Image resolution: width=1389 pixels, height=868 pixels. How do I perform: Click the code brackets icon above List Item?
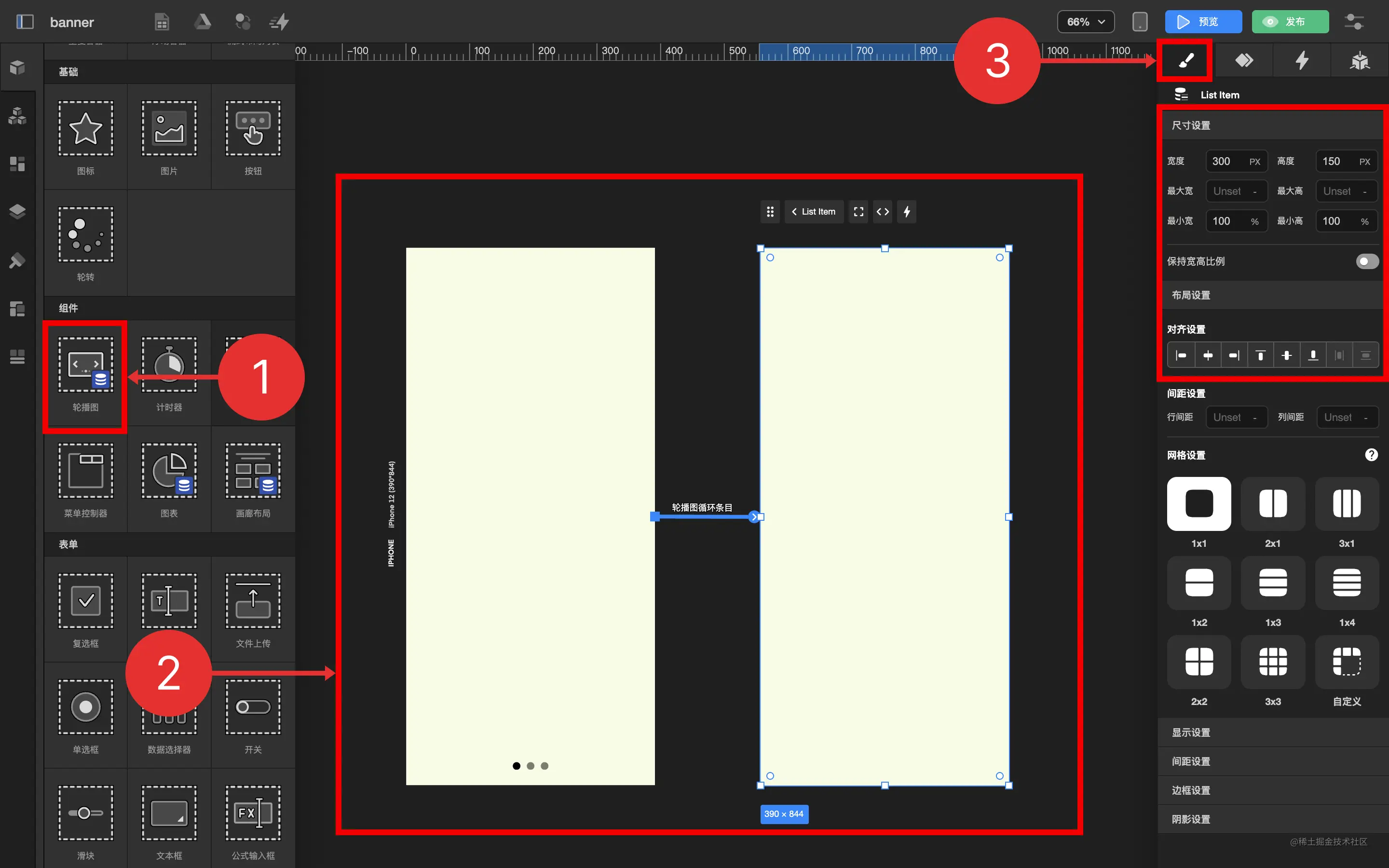[882, 212]
